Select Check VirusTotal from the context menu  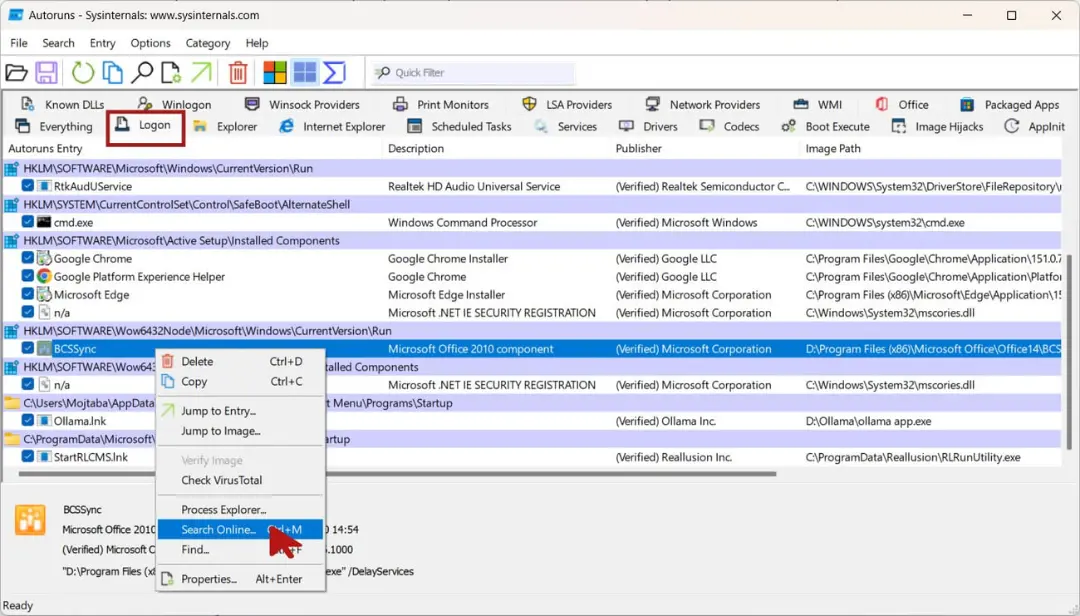240,480
